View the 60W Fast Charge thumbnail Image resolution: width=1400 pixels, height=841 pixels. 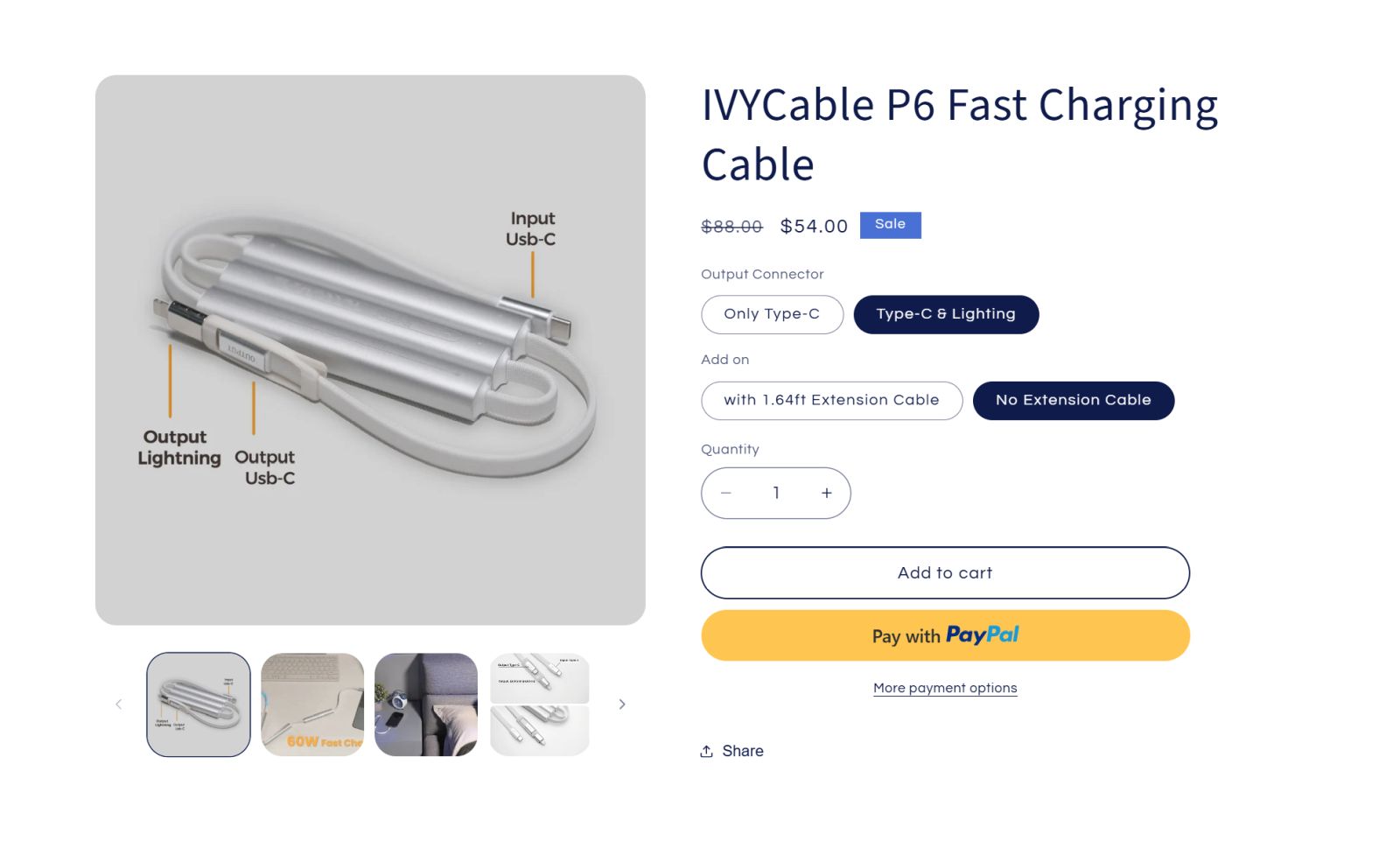[x=312, y=704]
